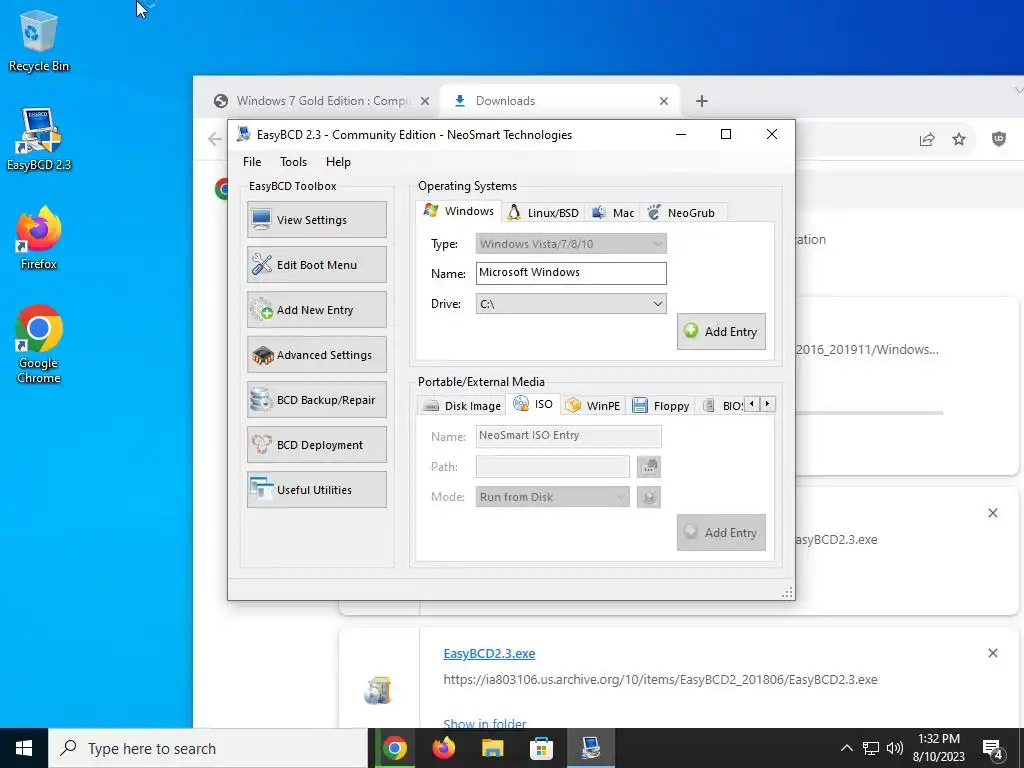This screenshot has height=768, width=1024.
Task: Switch to the WinPE tab
Action: coord(593,406)
